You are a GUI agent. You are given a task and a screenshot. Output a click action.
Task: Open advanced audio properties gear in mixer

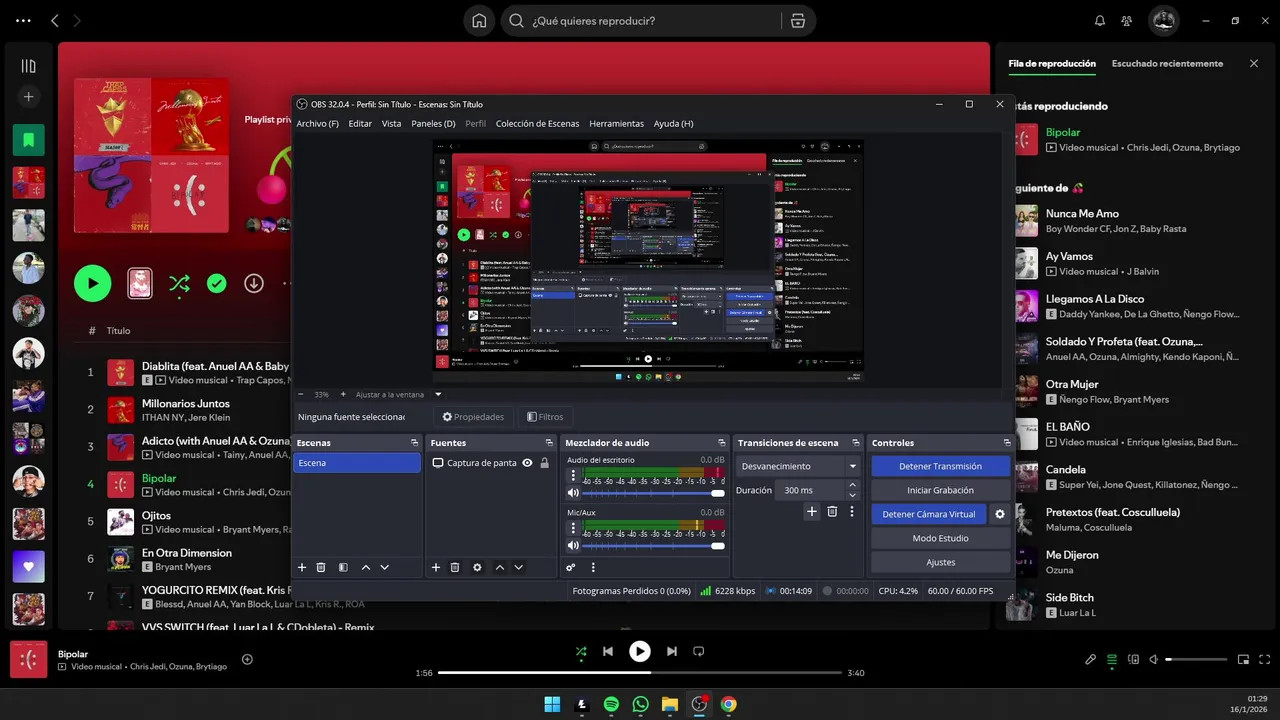coord(571,567)
